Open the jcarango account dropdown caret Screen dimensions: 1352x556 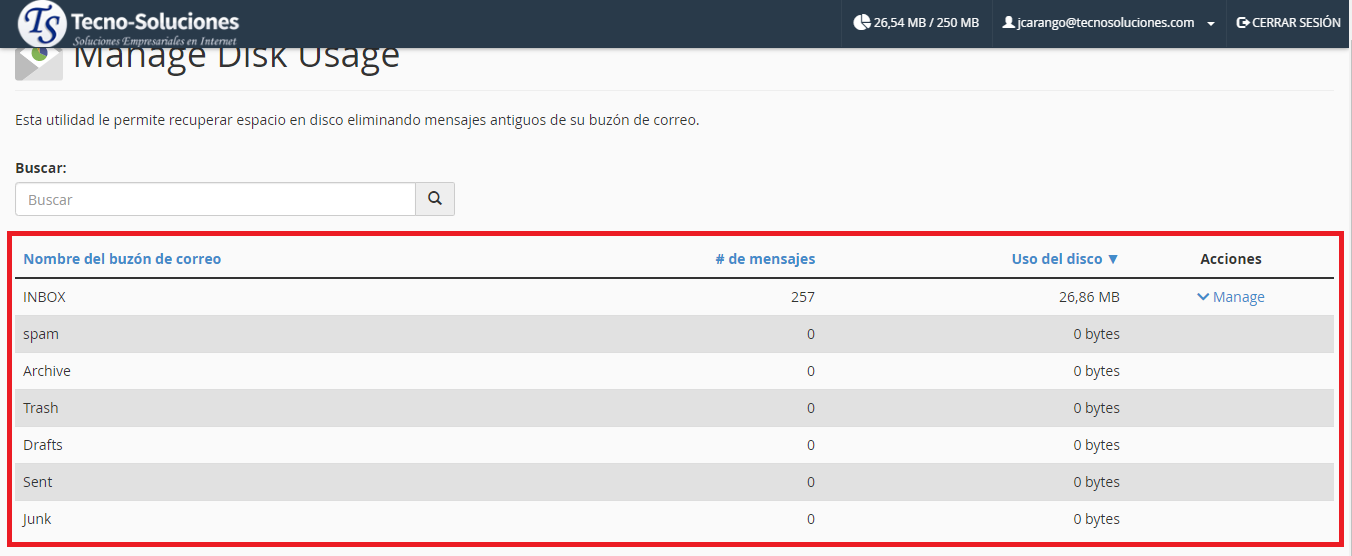[x=1211, y=24]
